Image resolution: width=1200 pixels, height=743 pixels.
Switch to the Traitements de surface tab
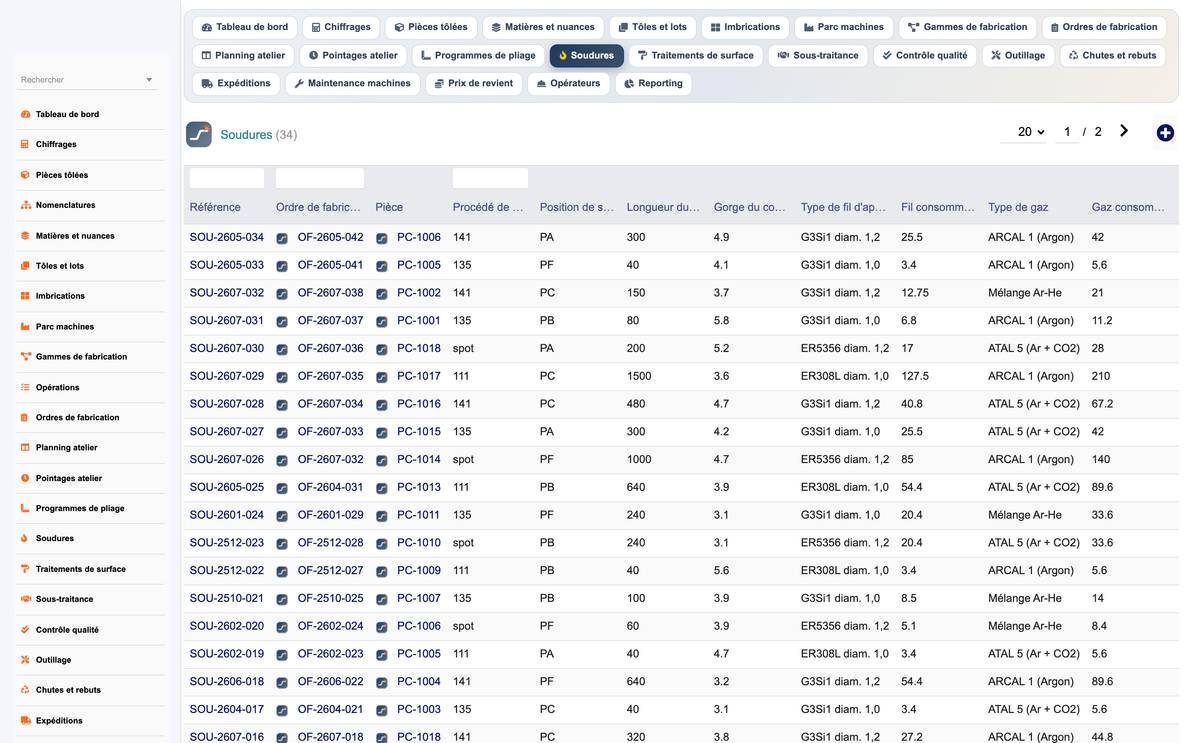[x=695, y=55]
